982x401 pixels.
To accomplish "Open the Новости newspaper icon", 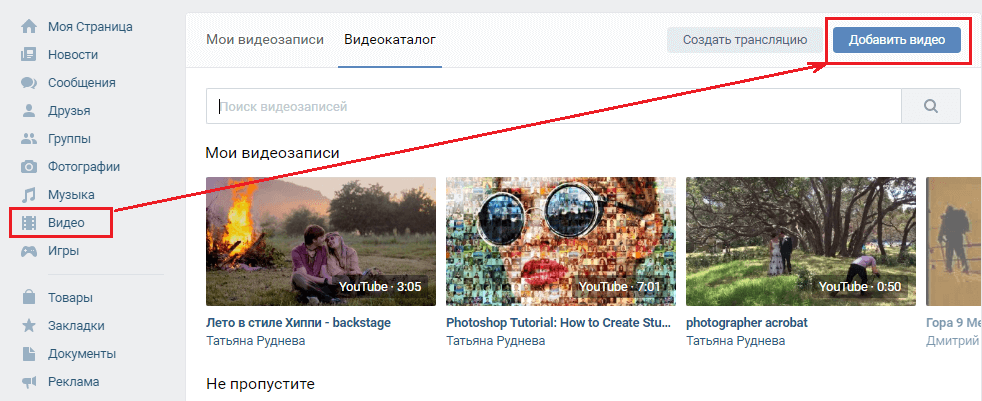I will [x=29, y=55].
